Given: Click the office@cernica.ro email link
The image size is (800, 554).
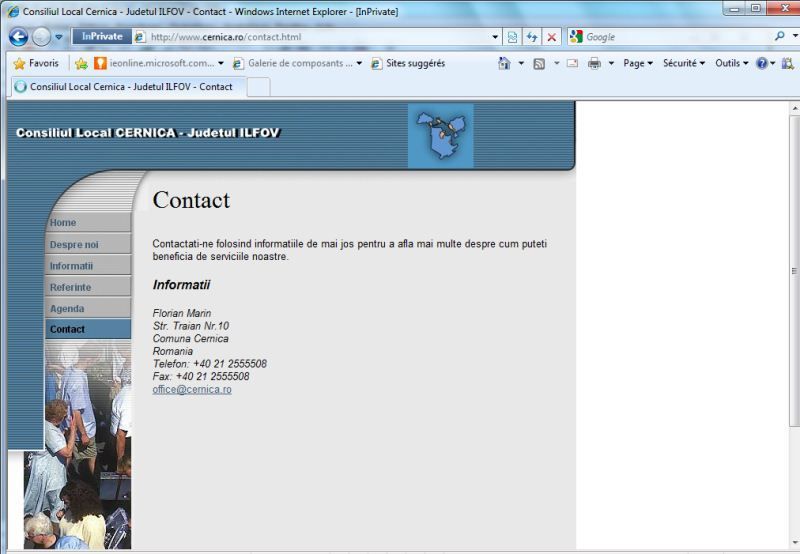Looking at the screenshot, I should [192, 389].
